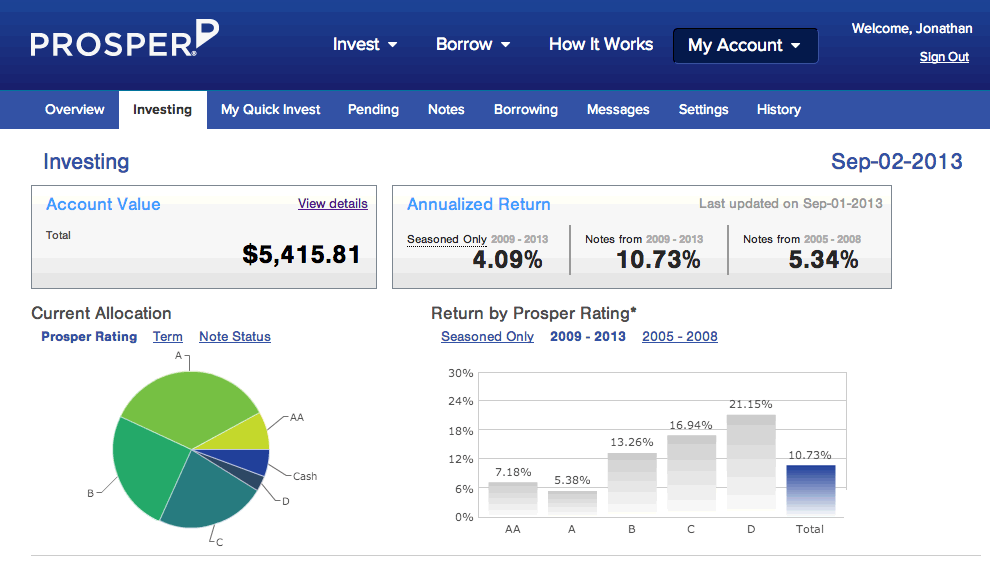Open the Messages tab
Image resolution: width=990 pixels, height=562 pixels.
tap(617, 109)
